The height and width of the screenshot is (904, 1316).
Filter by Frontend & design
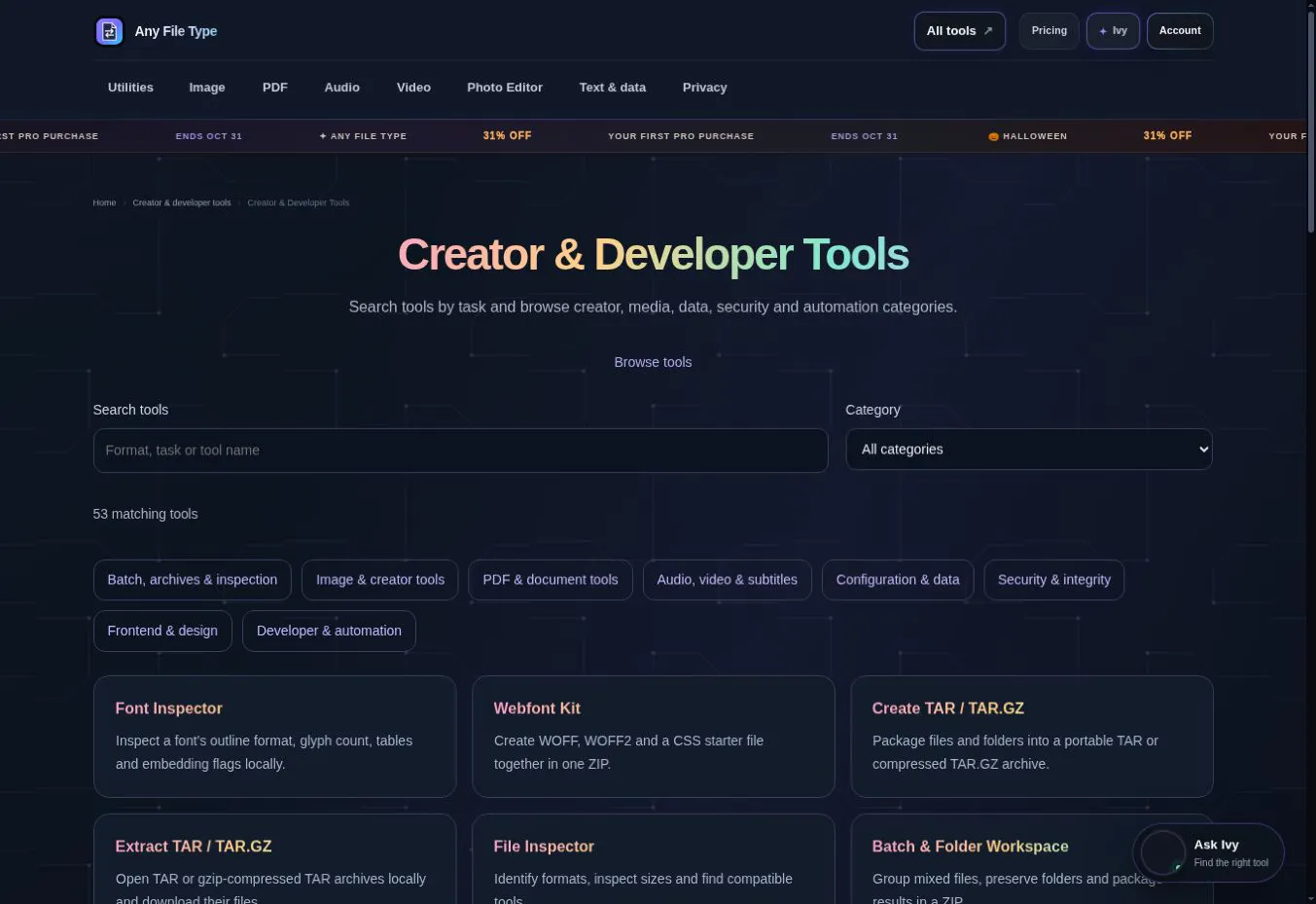[x=162, y=631]
